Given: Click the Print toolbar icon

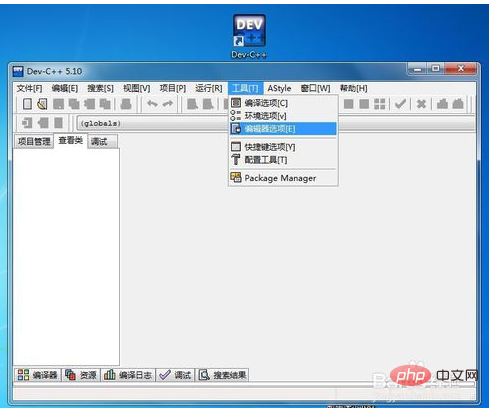Looking at the screenshot, I should click(126, 104).
